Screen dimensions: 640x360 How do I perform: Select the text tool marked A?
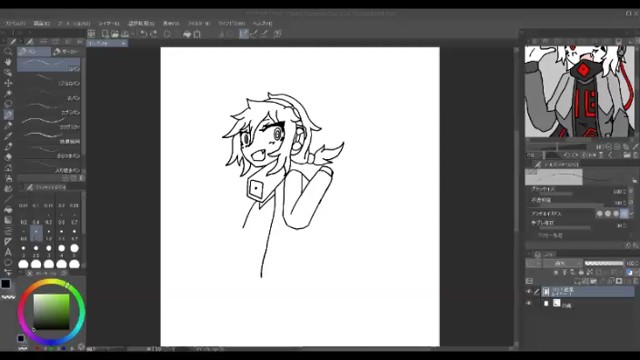pos(8,252)
